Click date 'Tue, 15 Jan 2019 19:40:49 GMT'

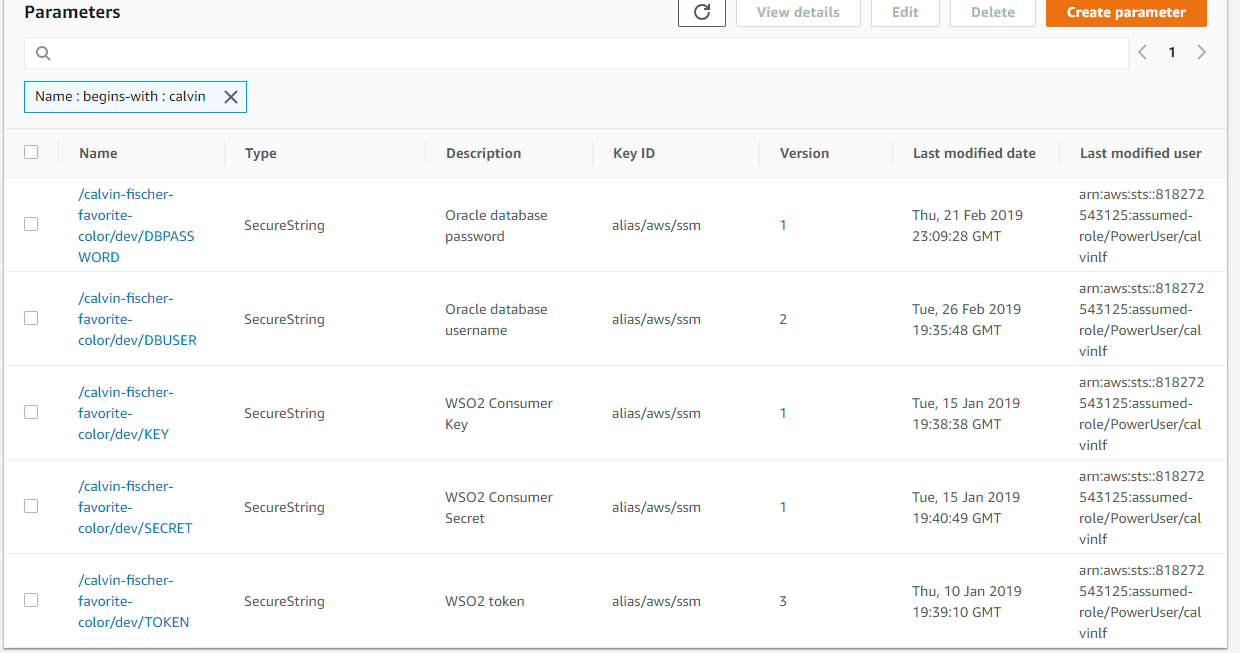click(x=966, y=508)
